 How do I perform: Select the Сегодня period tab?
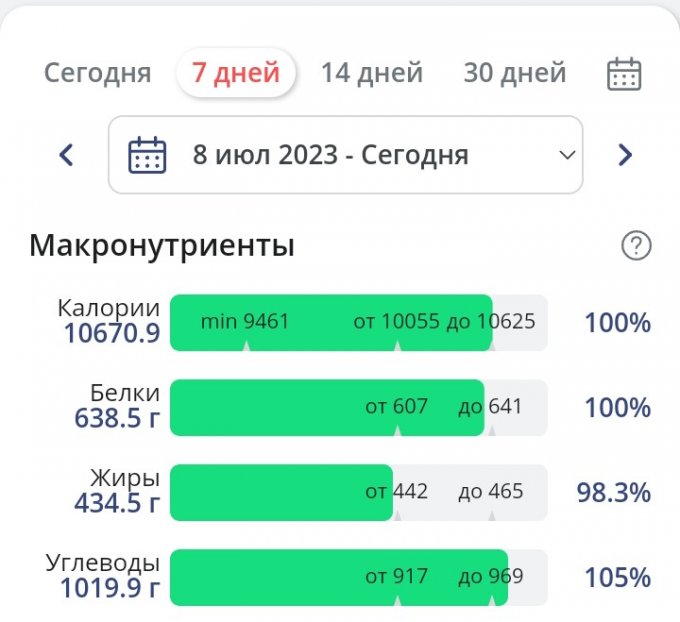97,73
